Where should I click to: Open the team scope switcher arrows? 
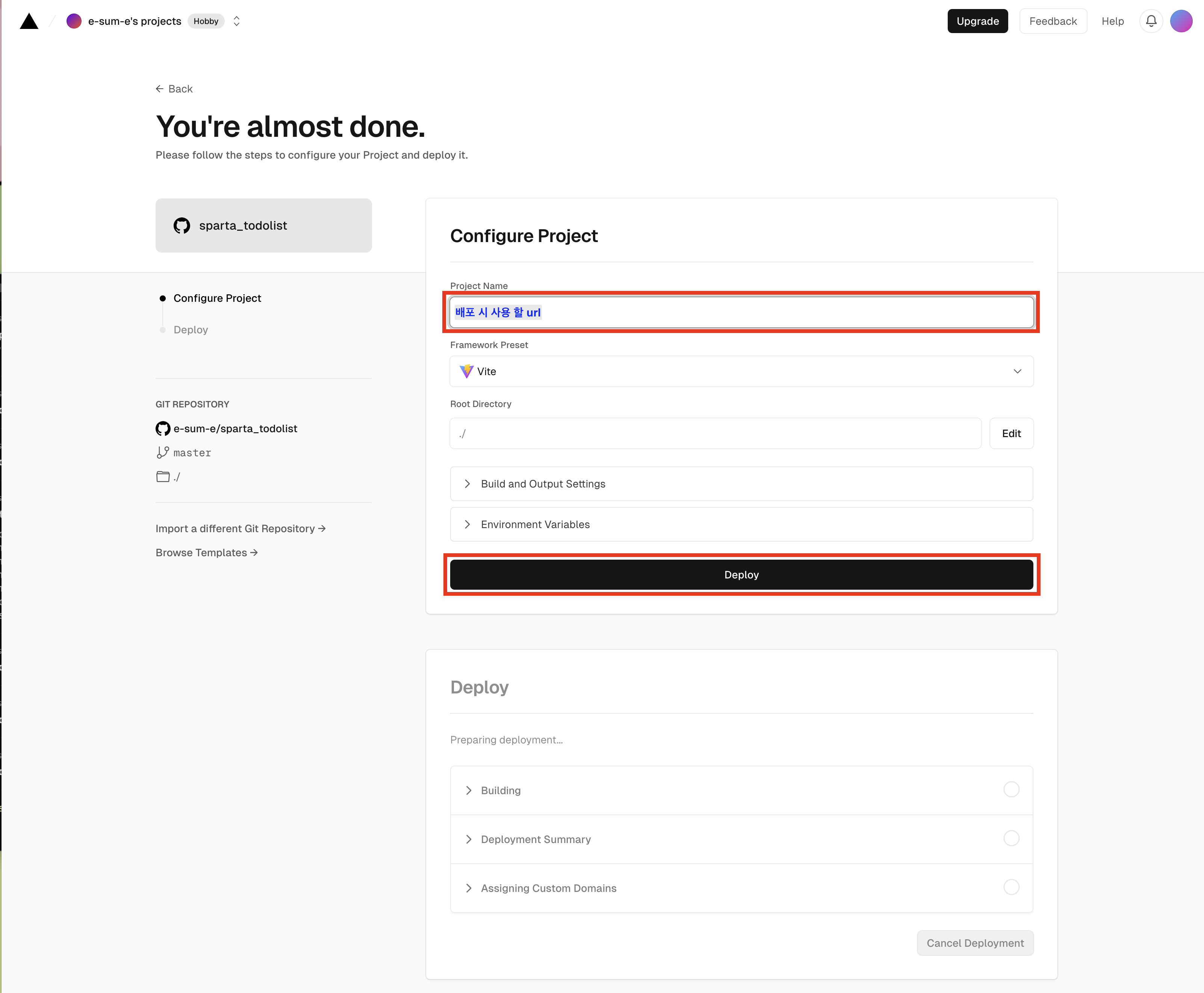pos(236,21)
